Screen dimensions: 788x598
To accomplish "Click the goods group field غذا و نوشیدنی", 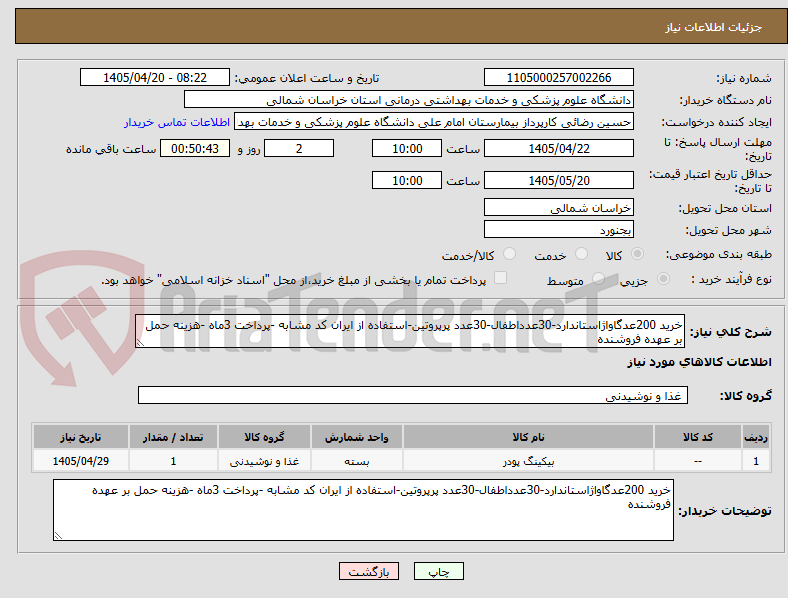I will point(413,395).
